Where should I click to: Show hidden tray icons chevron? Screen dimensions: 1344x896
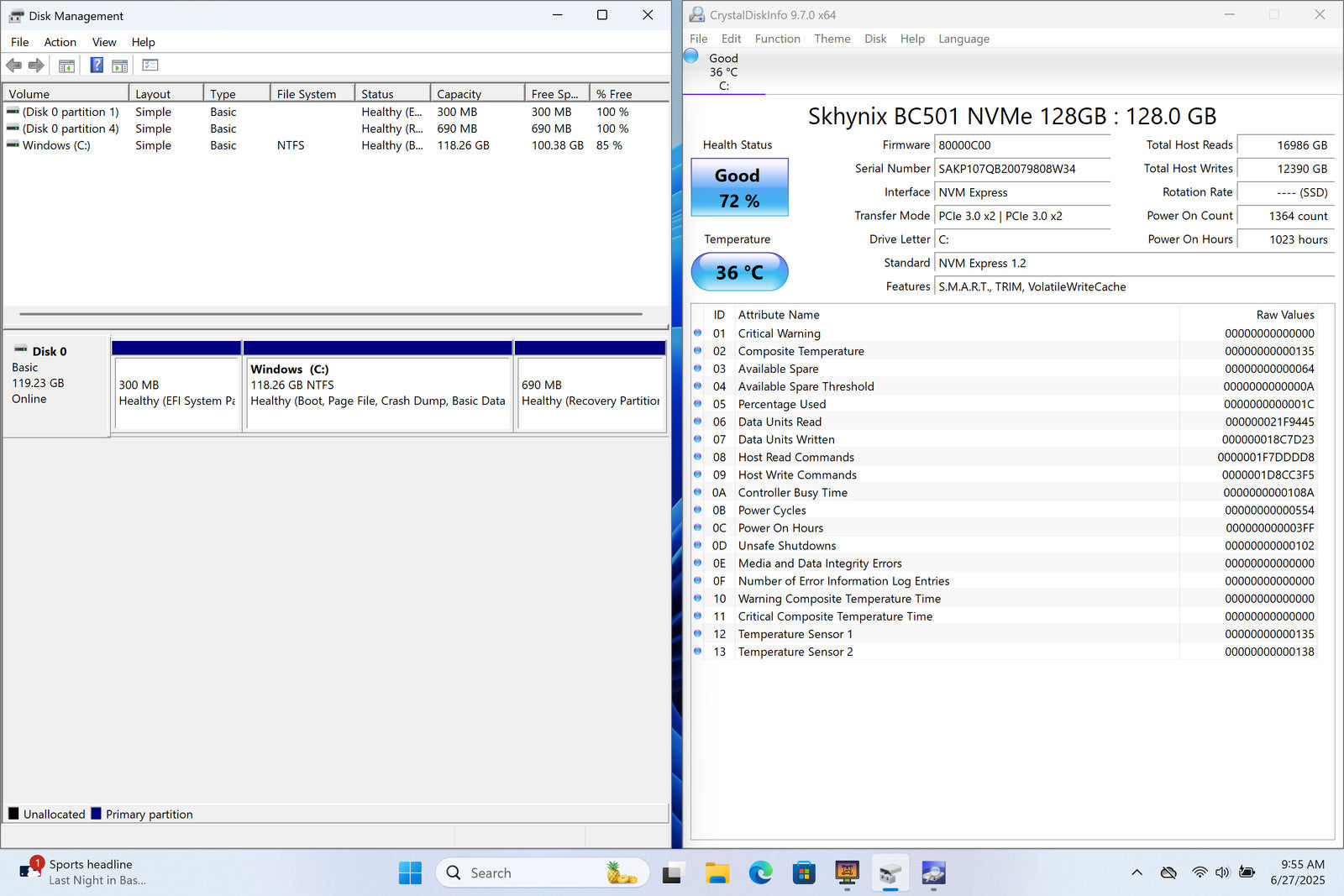[1137, 872]
